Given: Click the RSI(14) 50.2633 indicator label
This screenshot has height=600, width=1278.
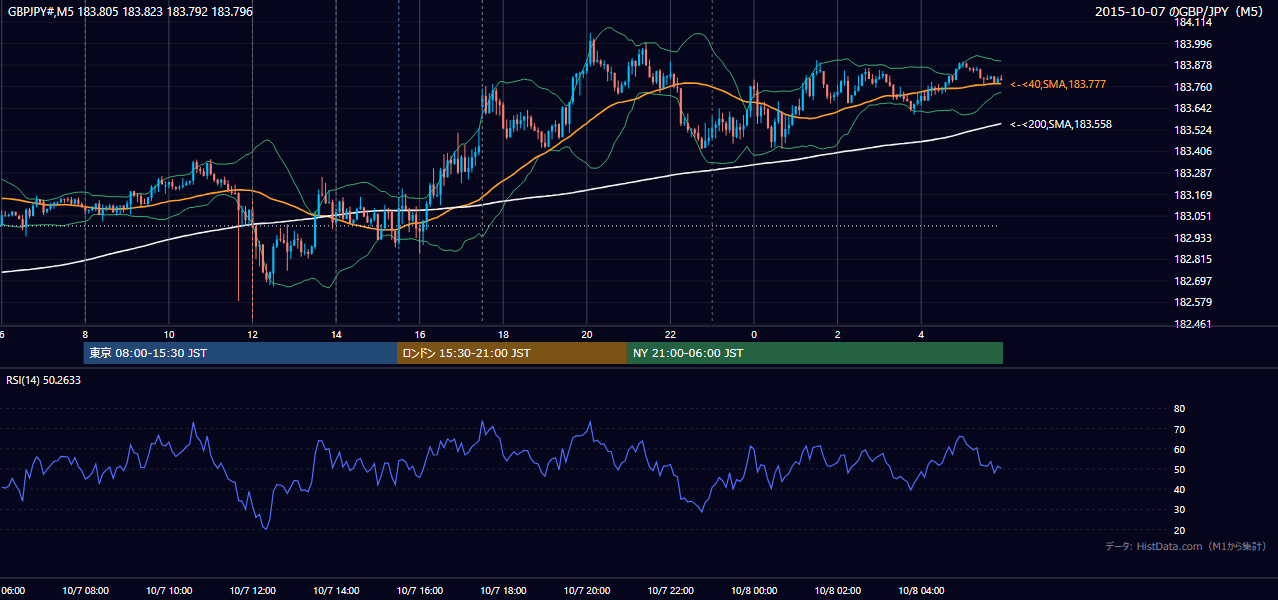Looking at the screenshot, I should tap(43, 380).
